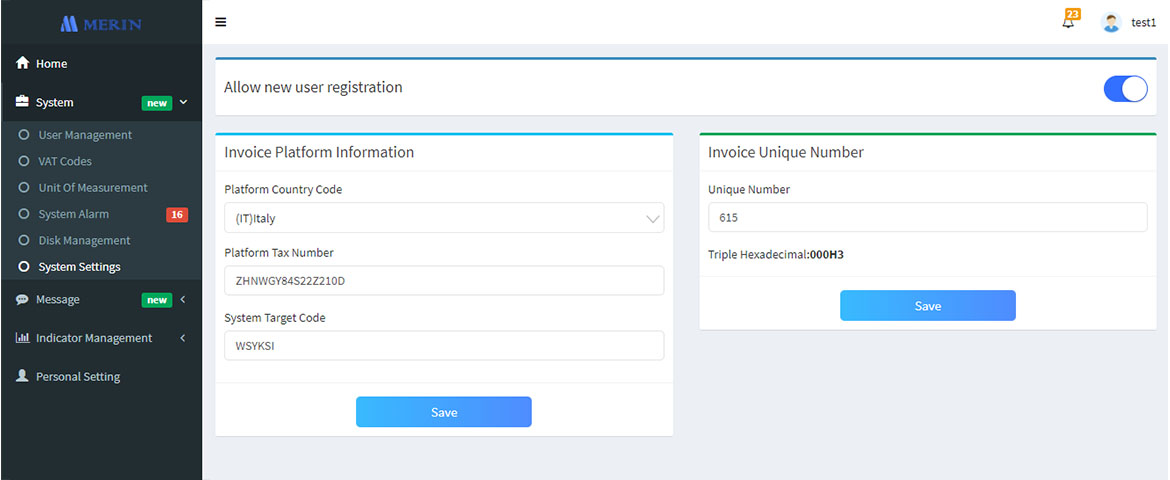Viewport: 1170px width, 480px height.
Task: Click the Platform Tax Number field
Action: point(444,281)
